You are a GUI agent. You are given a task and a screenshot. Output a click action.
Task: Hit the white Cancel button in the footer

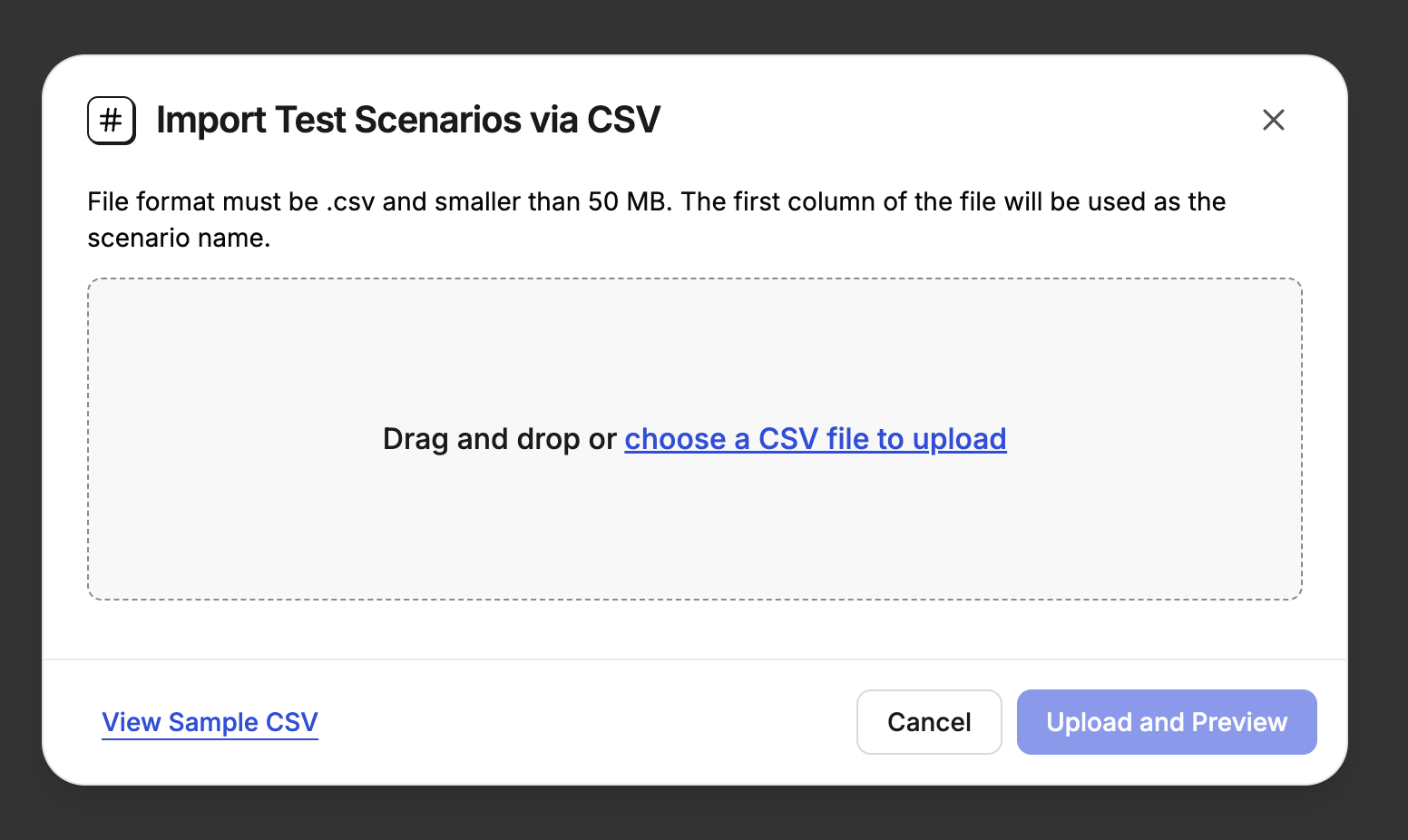point(929,722)
